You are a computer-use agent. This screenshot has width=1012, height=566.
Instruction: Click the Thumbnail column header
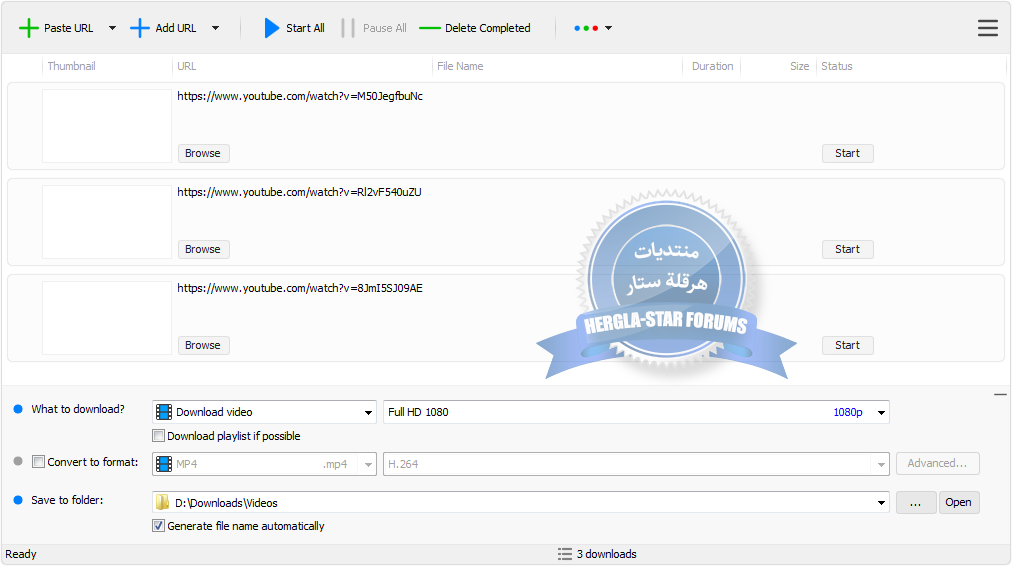(x=72, y=66)
